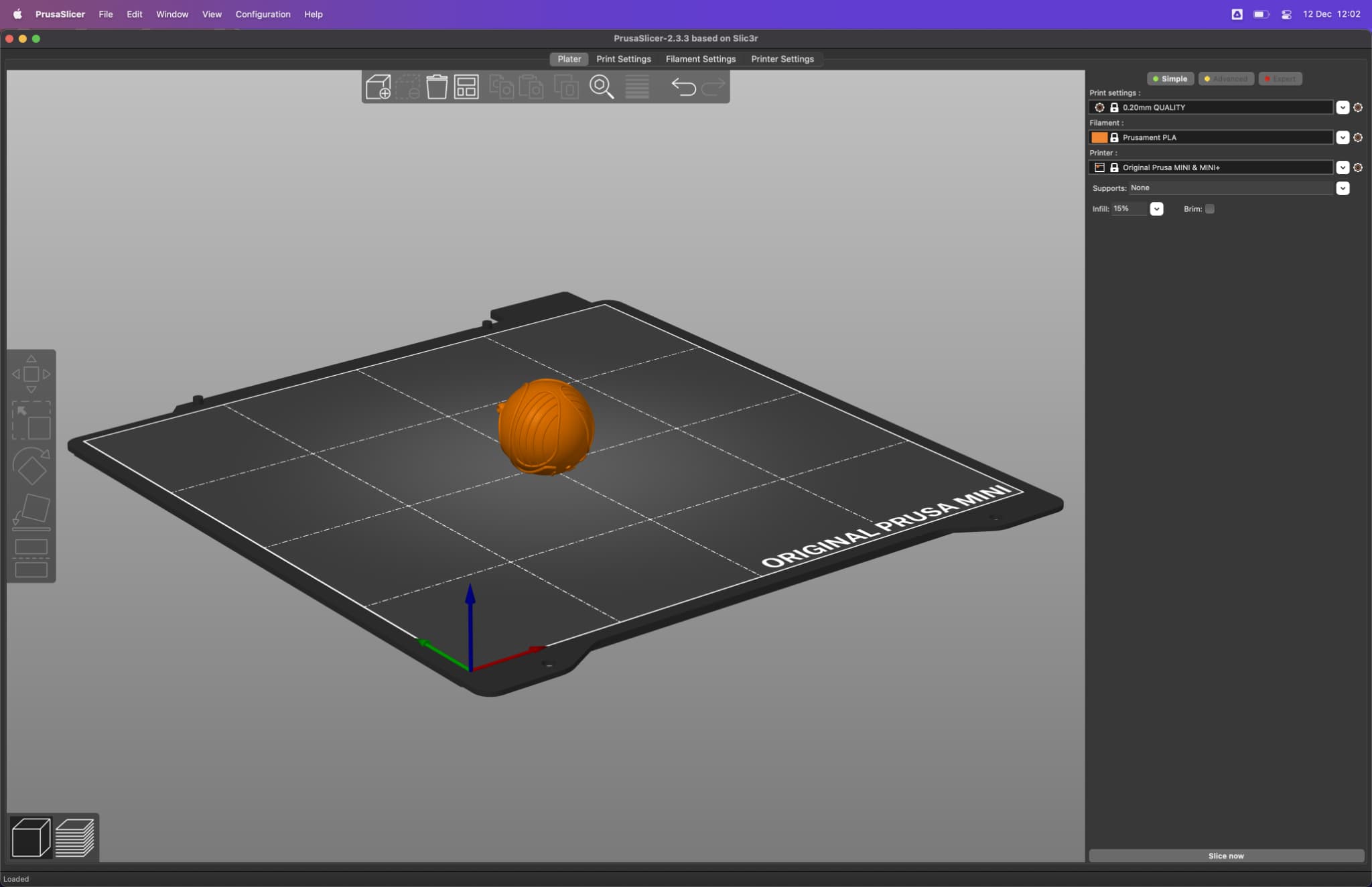This screenshot has height=887, width=1372.
Task: Switch to 3D editor view cube
Action: [31, 837]
